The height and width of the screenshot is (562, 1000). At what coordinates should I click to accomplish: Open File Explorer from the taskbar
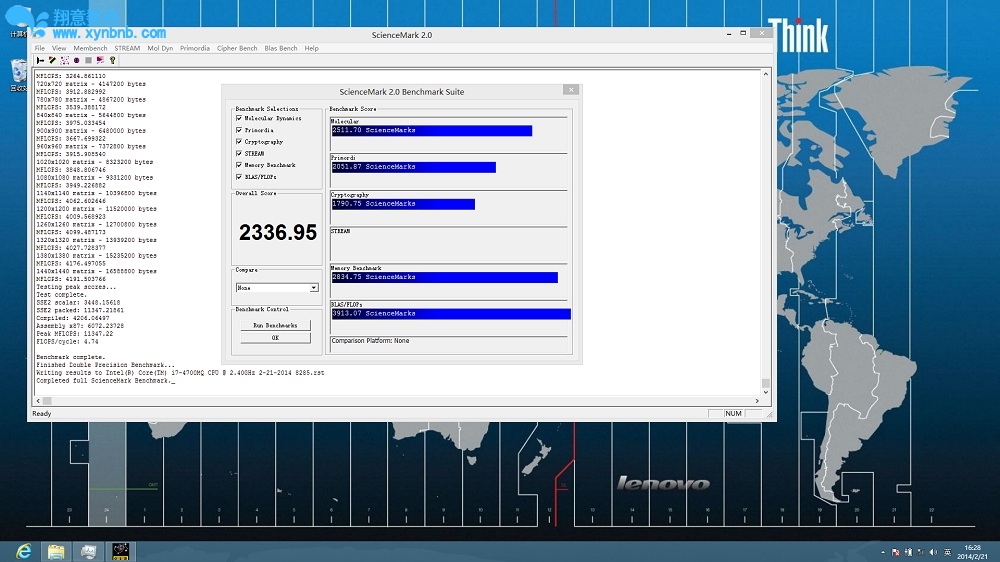click(x=56, y=551)
